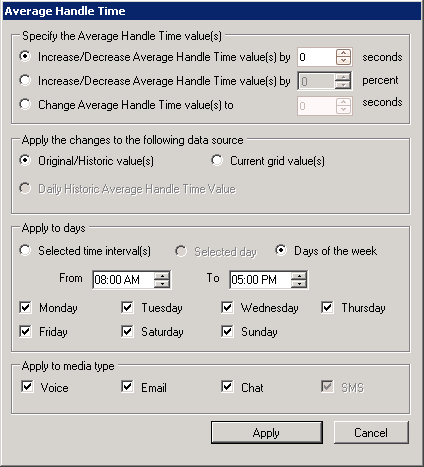
Task: Click the To time down arrow
Action: tap(299, 283)
